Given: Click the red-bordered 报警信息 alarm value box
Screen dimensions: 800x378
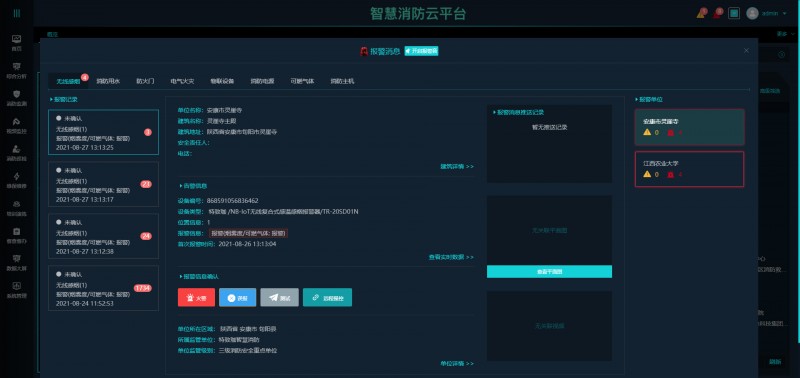Looking at the screenshot, I should point(248,233).
